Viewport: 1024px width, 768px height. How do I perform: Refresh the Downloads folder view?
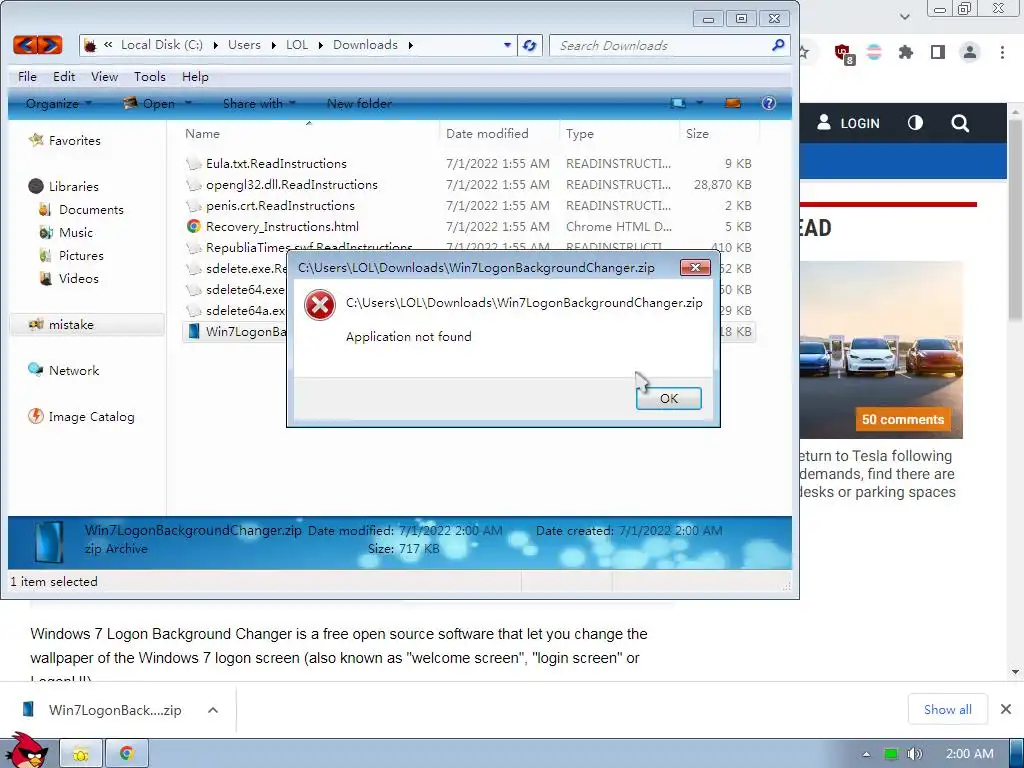tap(530, 45)
